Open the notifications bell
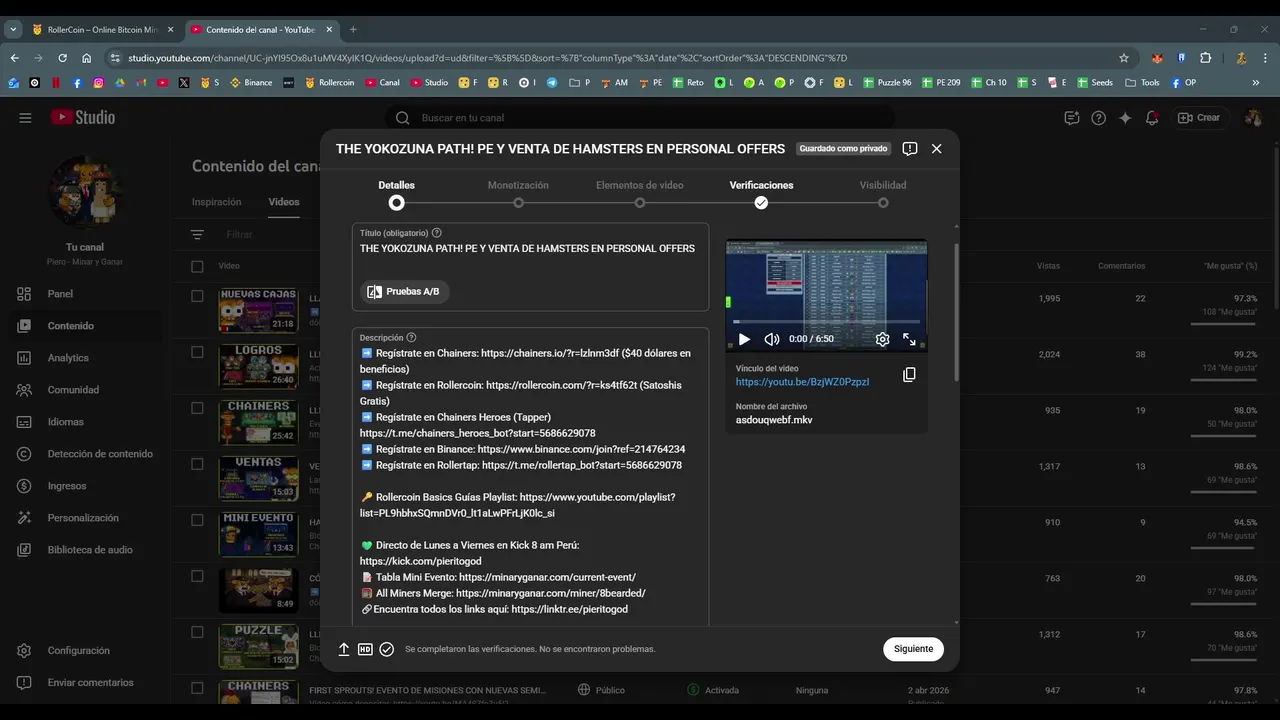1280x720 pixels. click(x=1152, y=117)
